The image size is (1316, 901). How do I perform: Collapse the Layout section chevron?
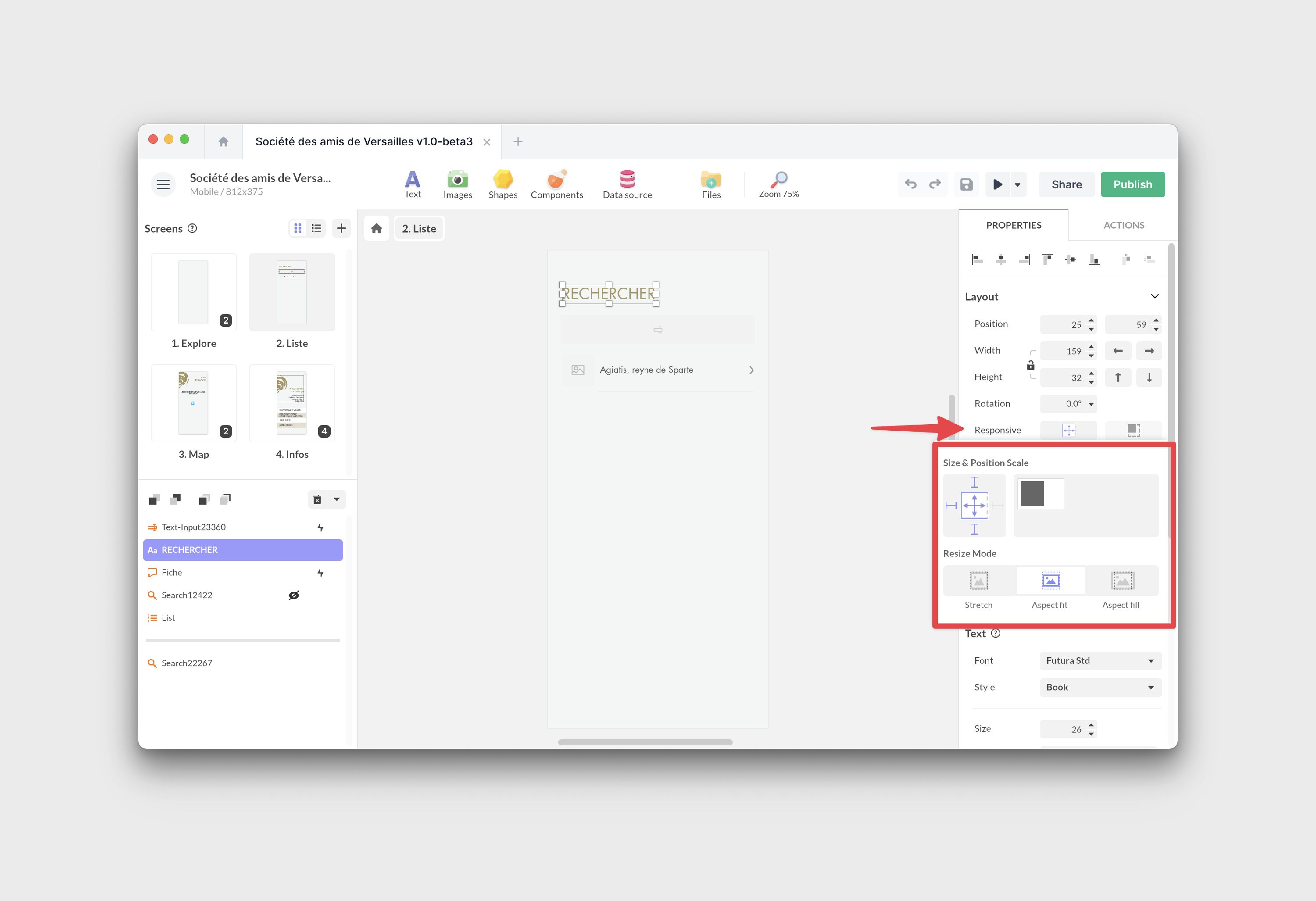[x=1155, y=296]
